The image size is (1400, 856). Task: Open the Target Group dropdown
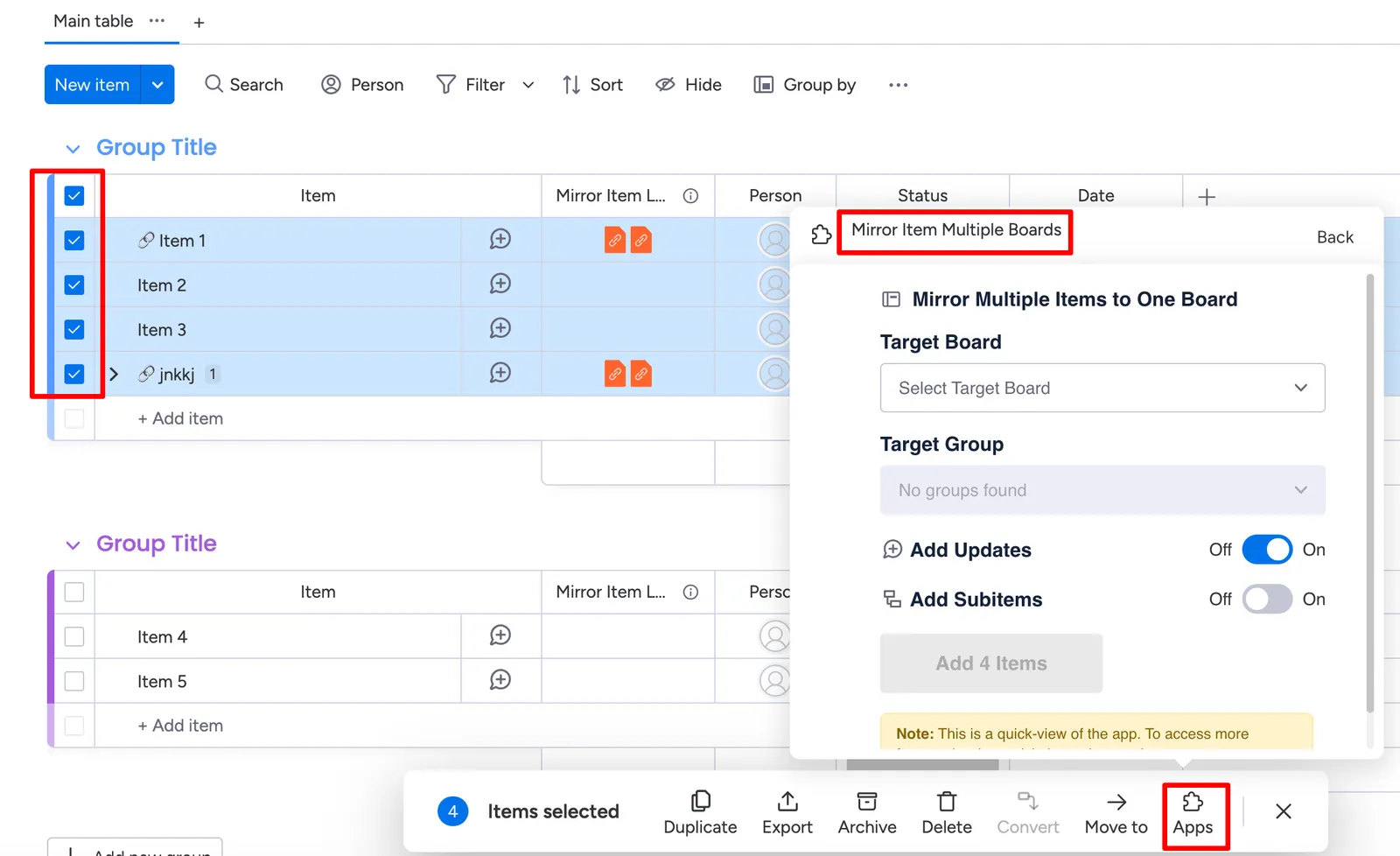[1102, 490]
